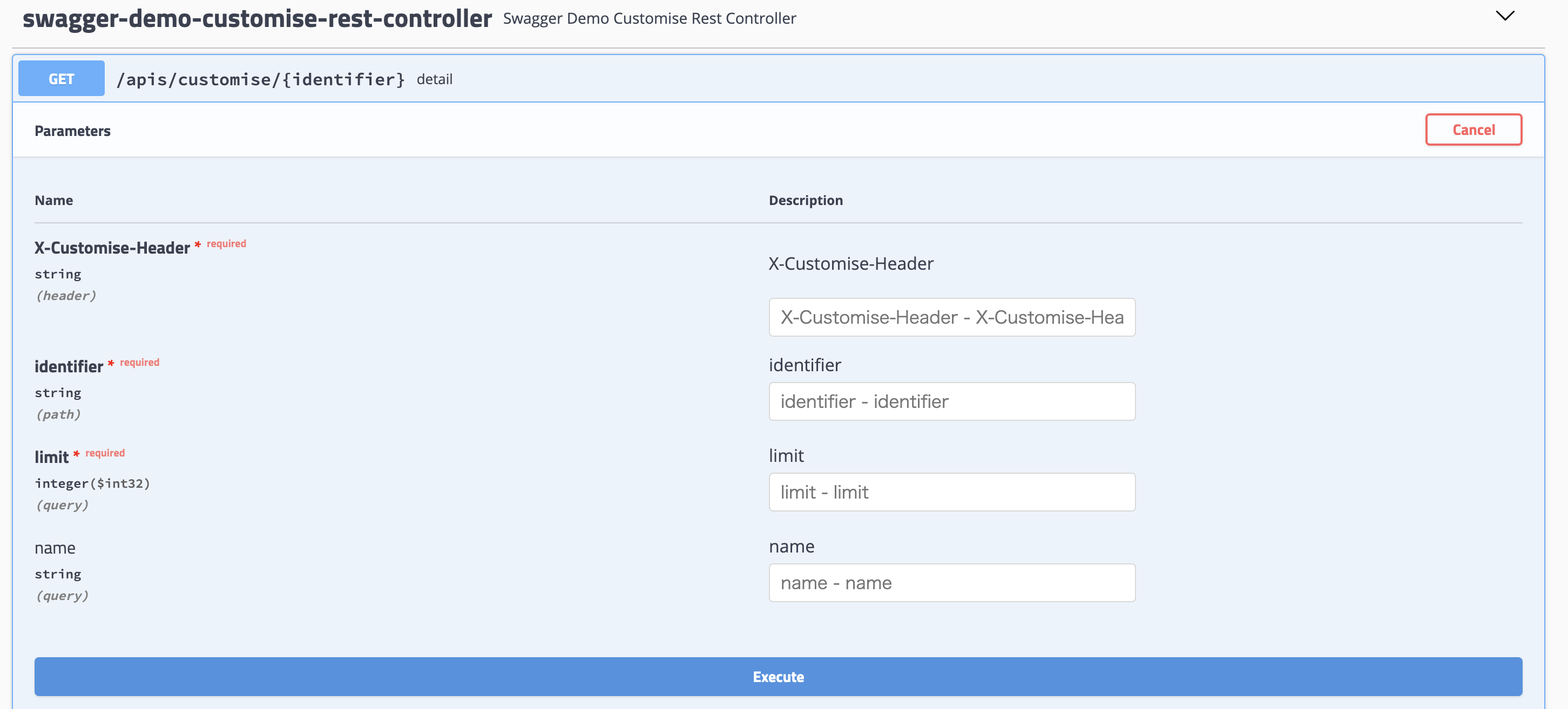Click the limit query parameter input
Viewport: 1568px width, 709px height.
tap(951, 492)
